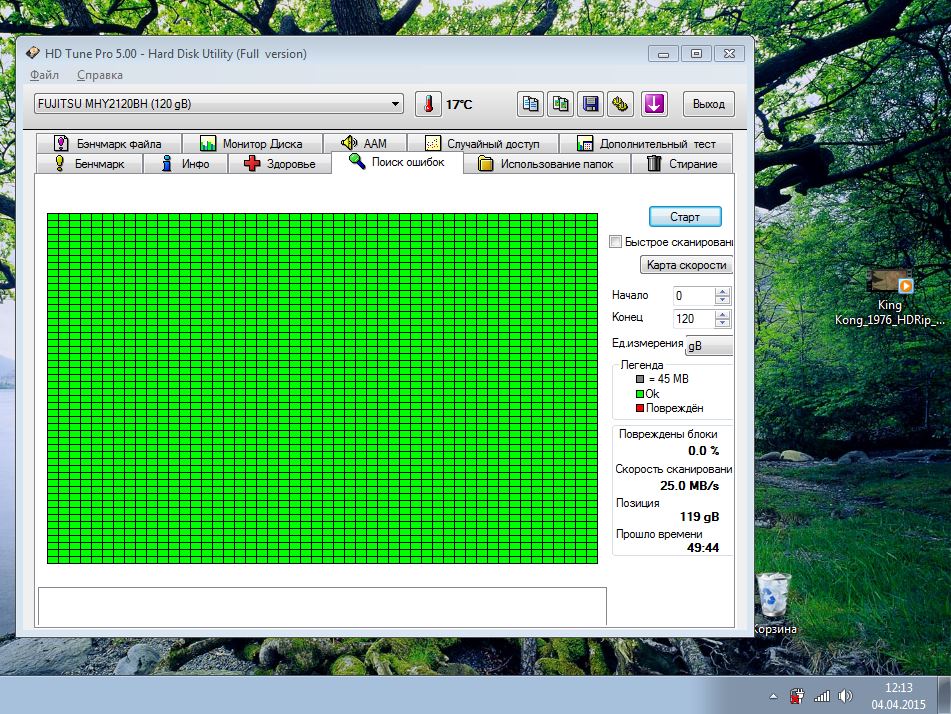Increase the Конец value with up arrow
The image size is (951, 714).
pyautogui.click(x=722, y=314)
